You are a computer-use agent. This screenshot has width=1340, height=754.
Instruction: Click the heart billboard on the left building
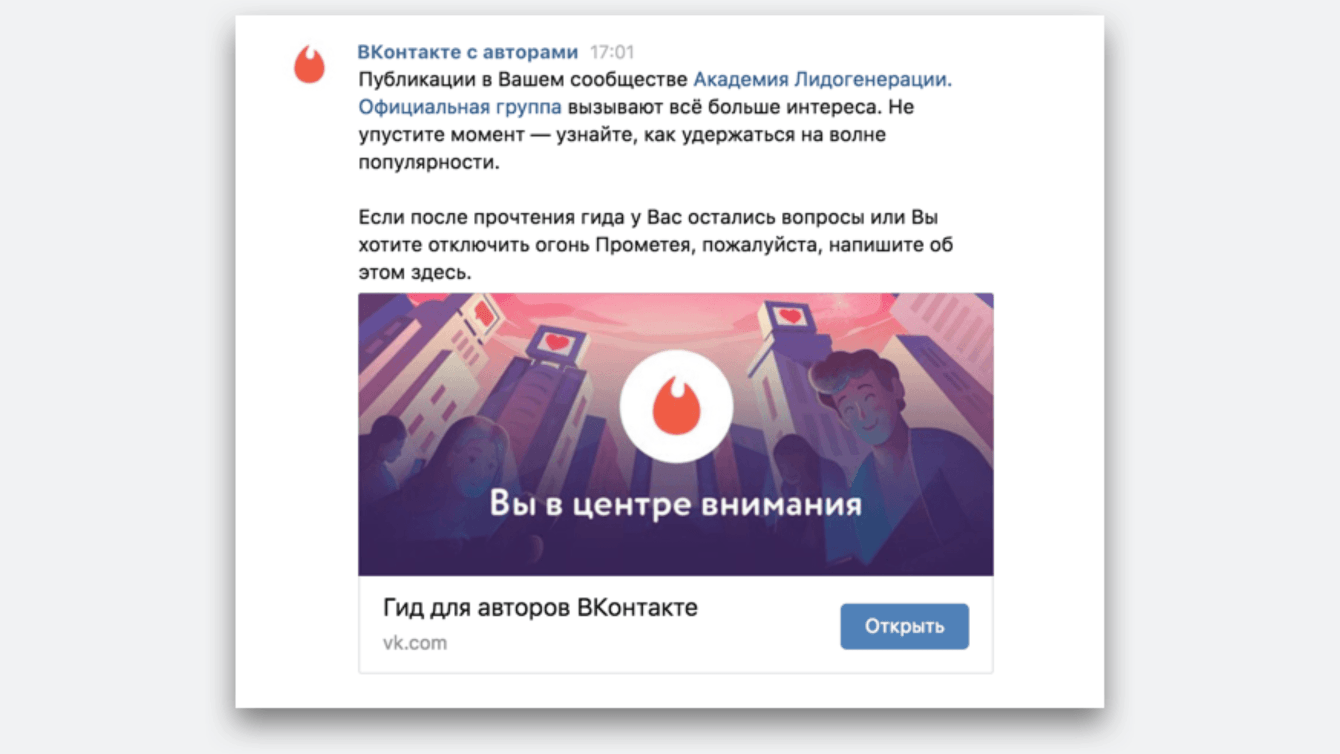[484, 313]
